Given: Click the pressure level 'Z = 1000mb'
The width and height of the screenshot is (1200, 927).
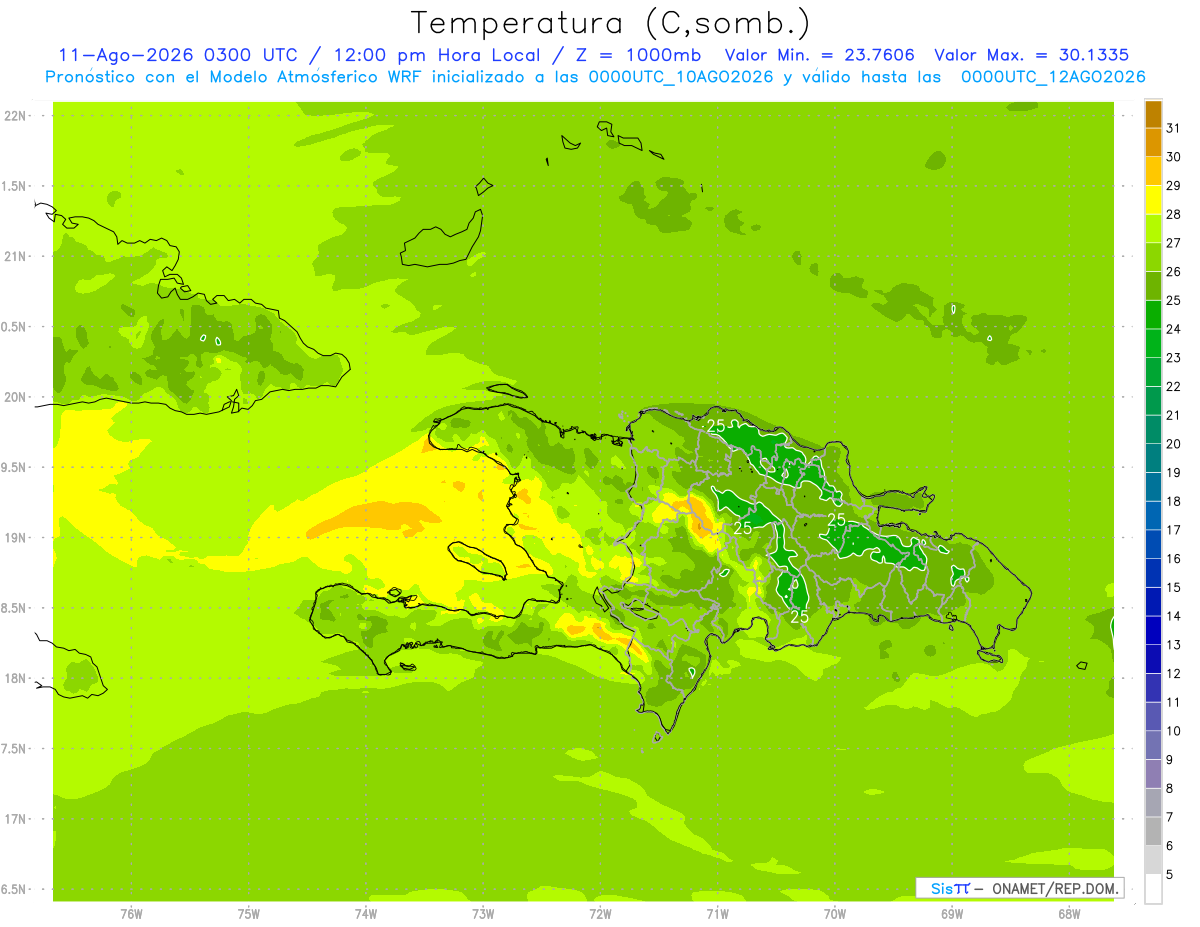Looking at the screenshot, I should (637, 55).
